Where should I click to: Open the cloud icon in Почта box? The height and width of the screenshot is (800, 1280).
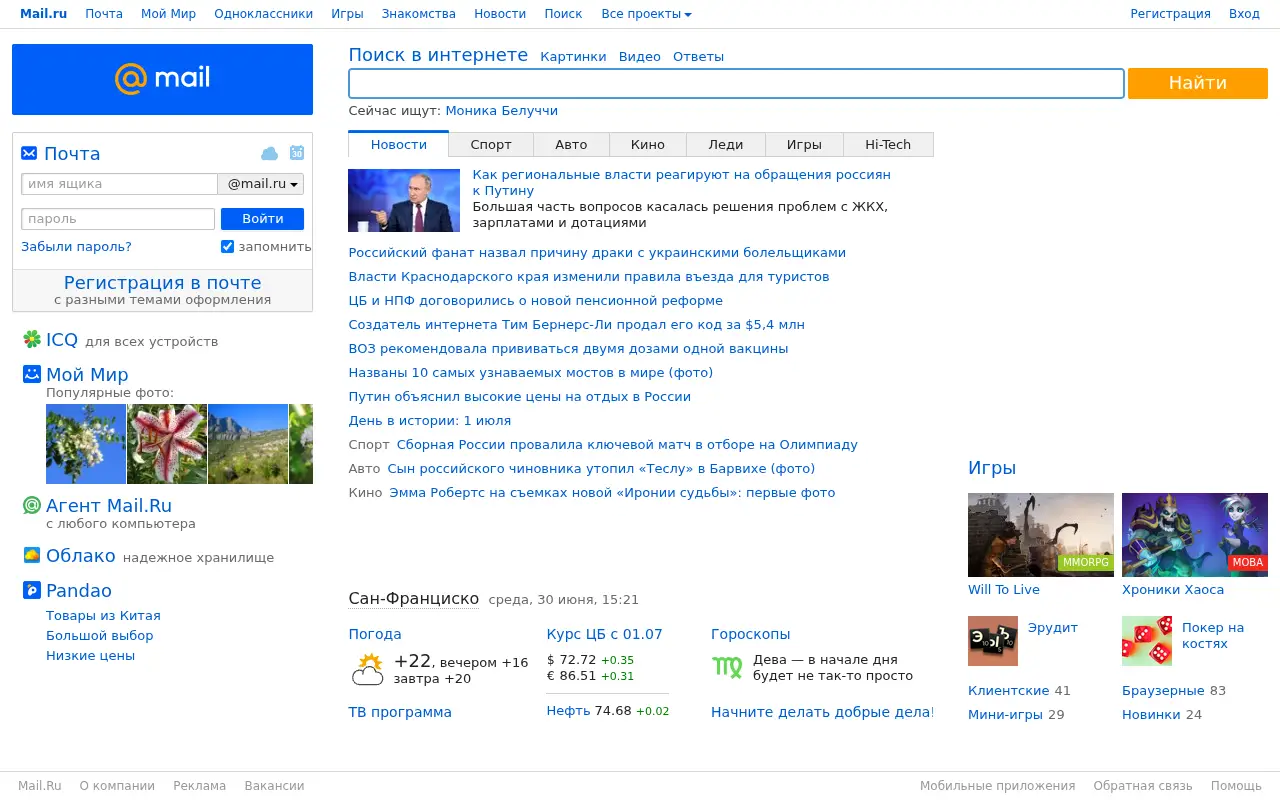(269, 153)
